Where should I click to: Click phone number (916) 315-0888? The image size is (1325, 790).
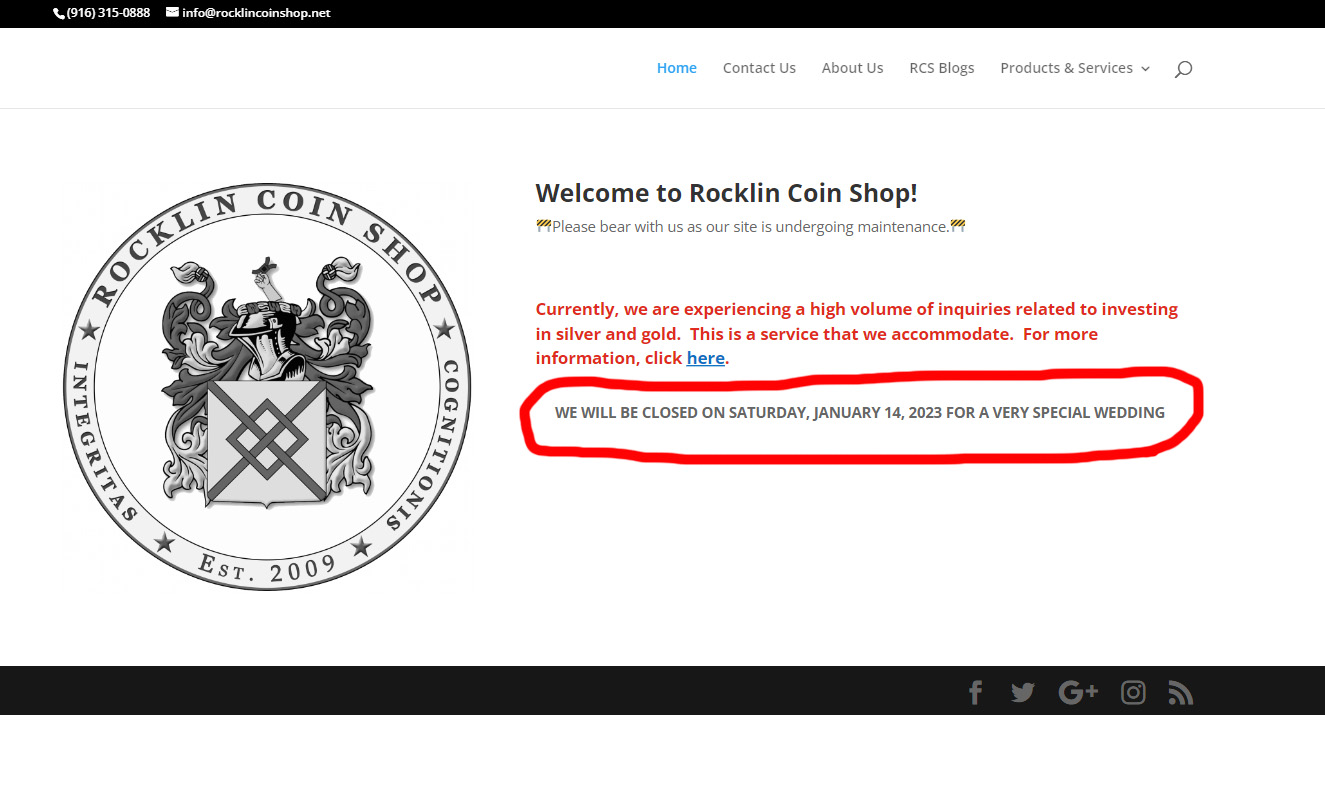point(108,13)
